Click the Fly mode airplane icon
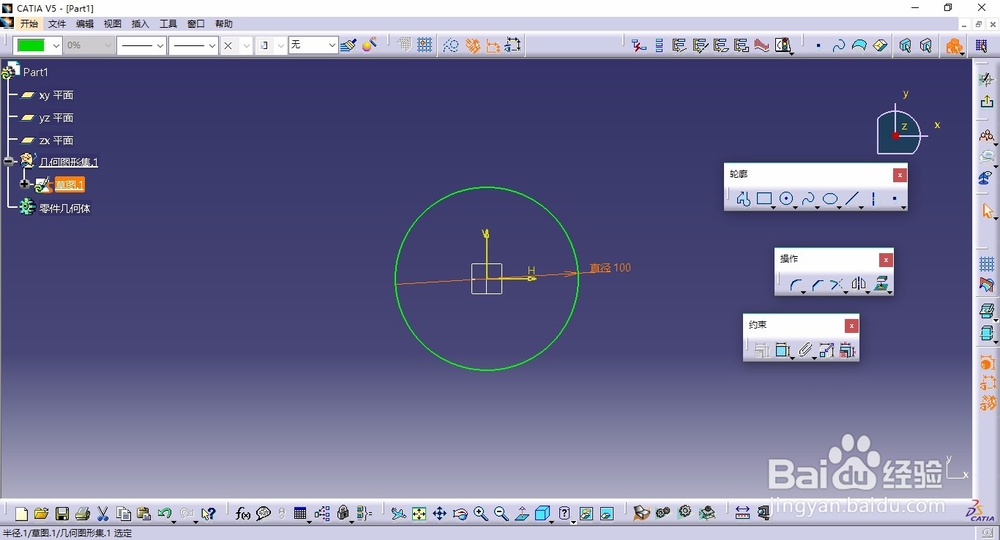This screenshot has width=1000, height=540. [x=399, y=514]
